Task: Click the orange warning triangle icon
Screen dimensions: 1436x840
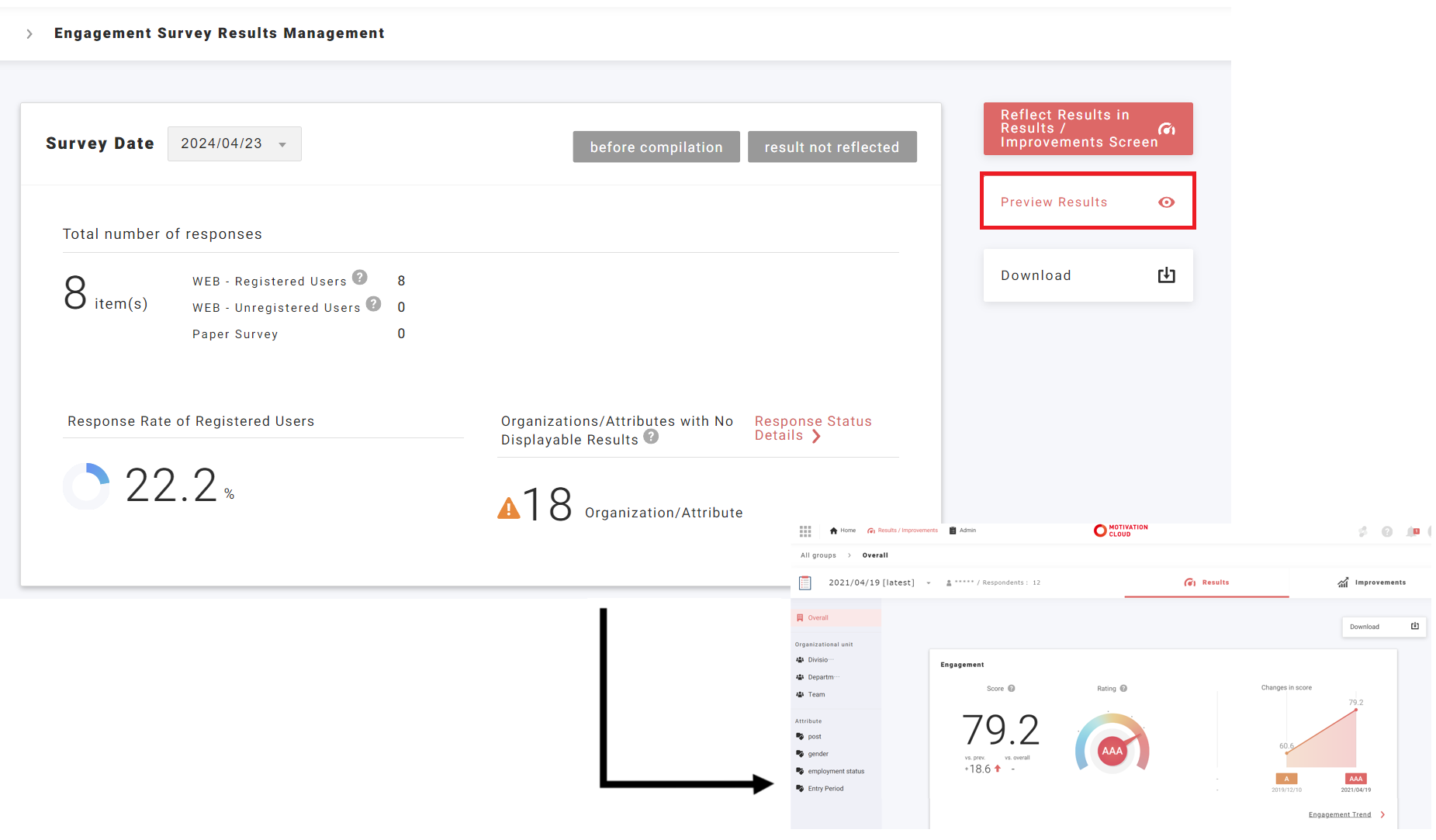Action: pyautogui.click(x=509, y=508)
